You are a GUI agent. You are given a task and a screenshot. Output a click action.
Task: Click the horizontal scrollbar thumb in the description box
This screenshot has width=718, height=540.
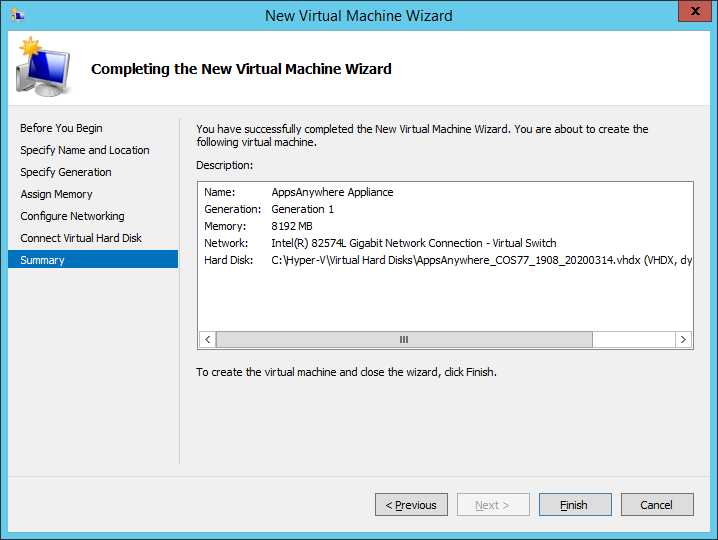(x=403, y=340)
